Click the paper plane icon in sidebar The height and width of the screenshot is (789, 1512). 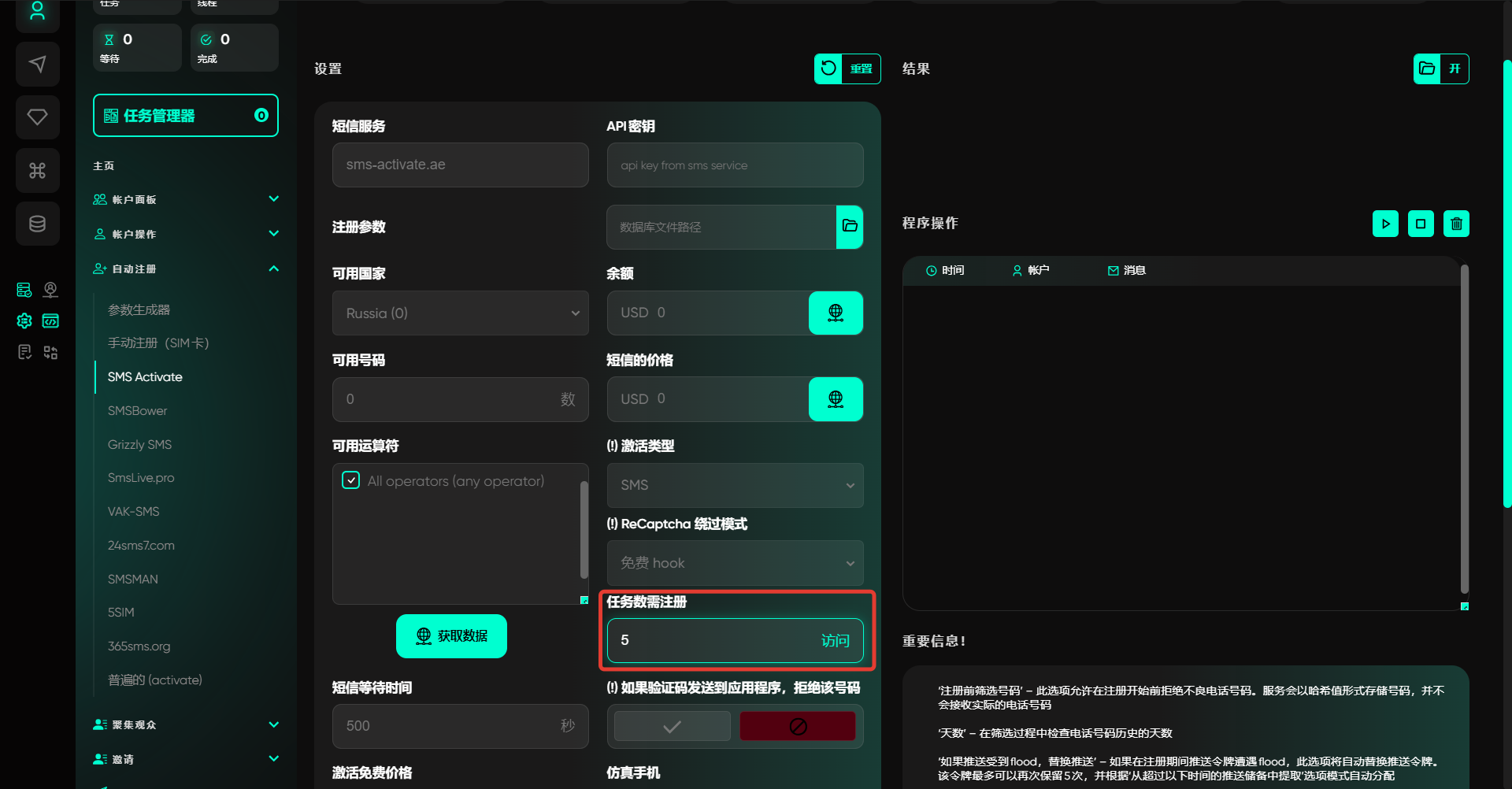tap(37, 64)
